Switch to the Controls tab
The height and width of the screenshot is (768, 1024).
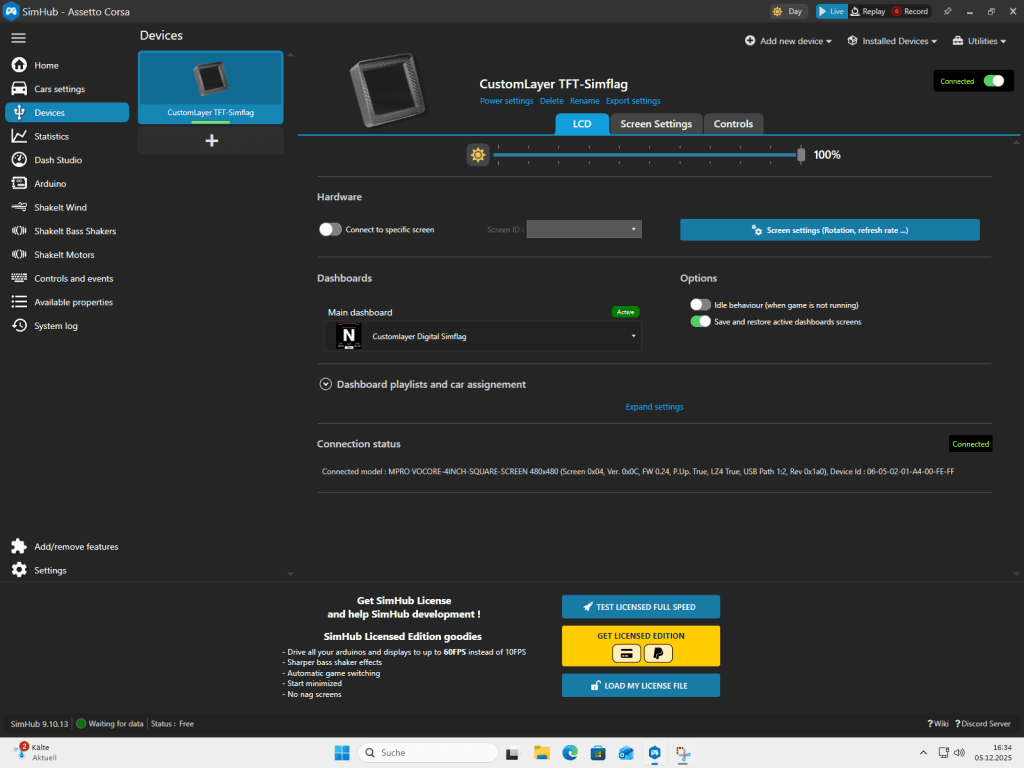click(733, 124)
